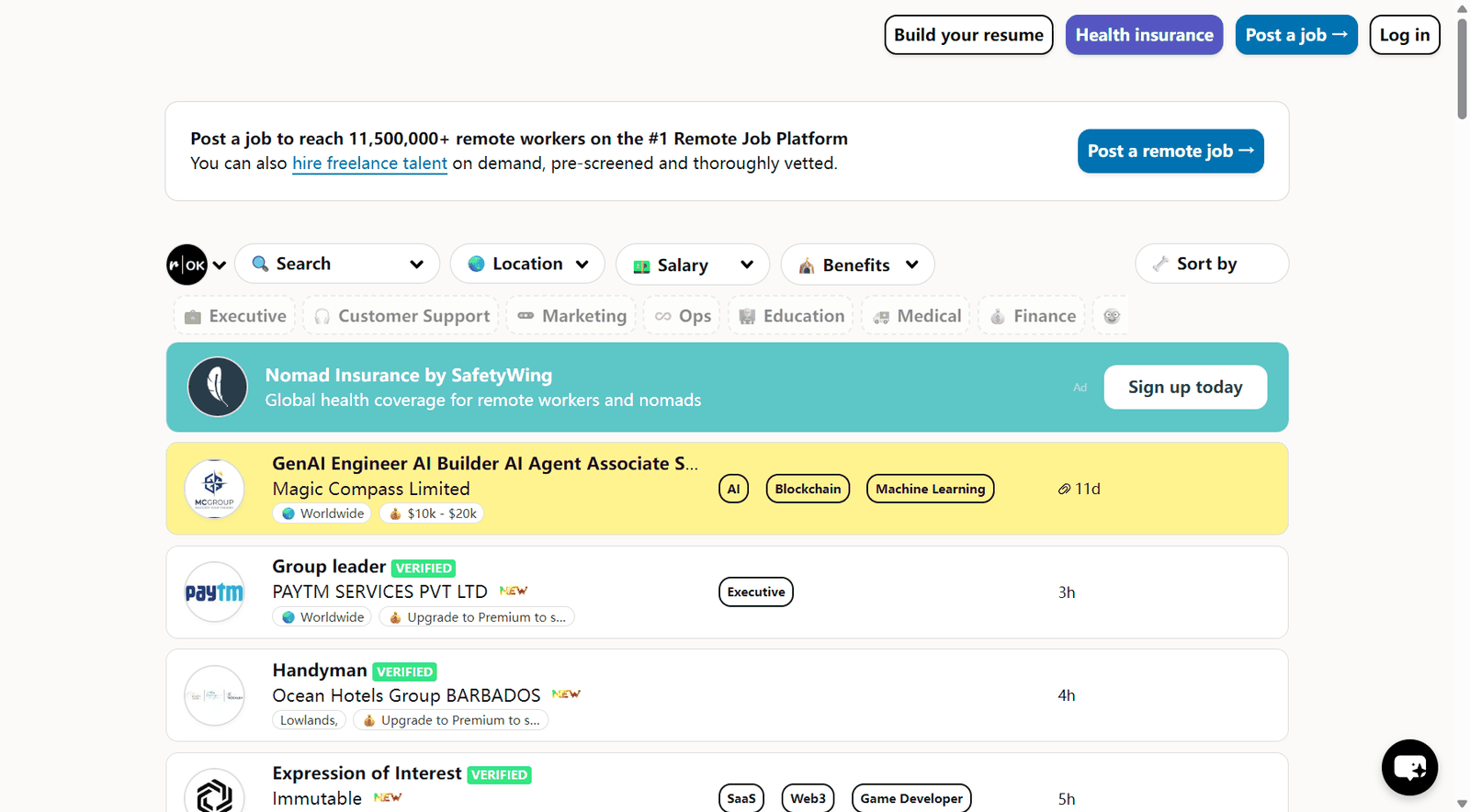Select the Executive category tag
The width and height of the screenshot is (1470, 812).
[235, 316]
